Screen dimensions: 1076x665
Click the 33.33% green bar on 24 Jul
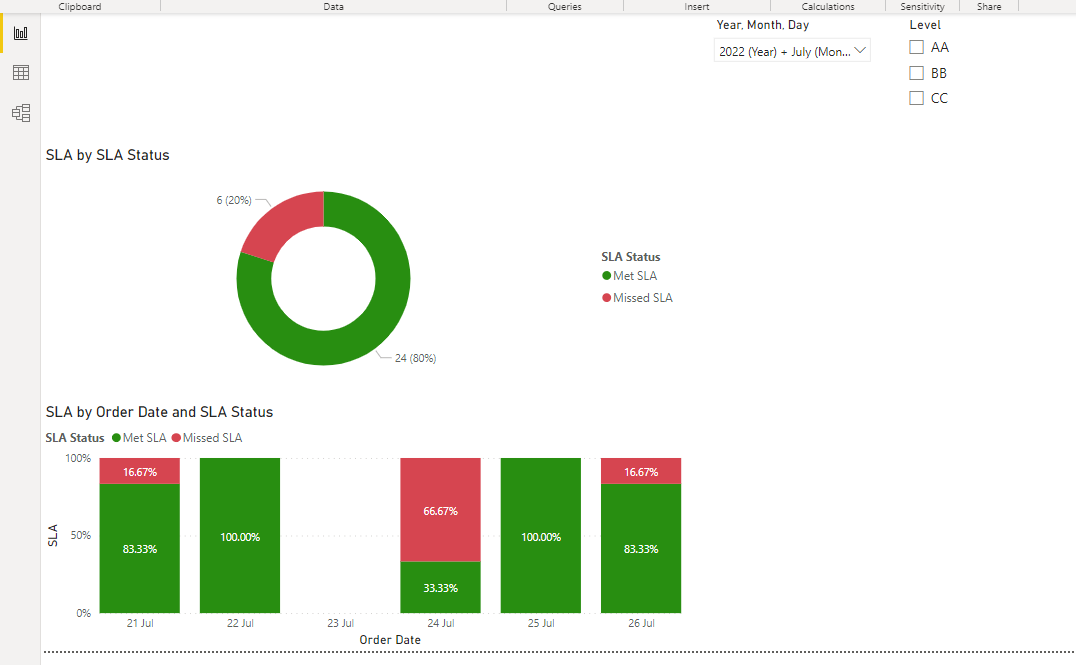coord(441,587)
